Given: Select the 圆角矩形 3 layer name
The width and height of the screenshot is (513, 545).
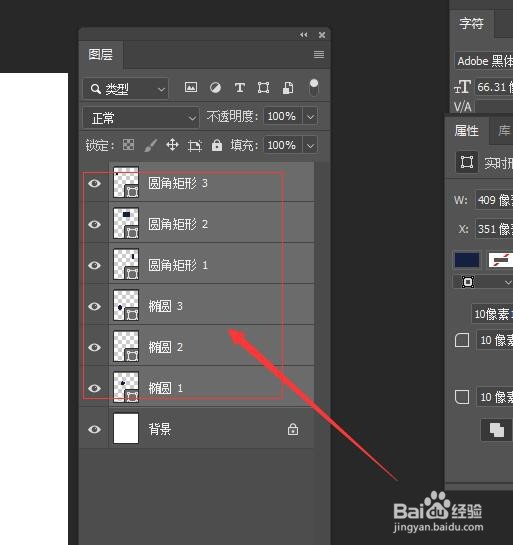Looking at the screenshot, I should (x=178, y=183).
